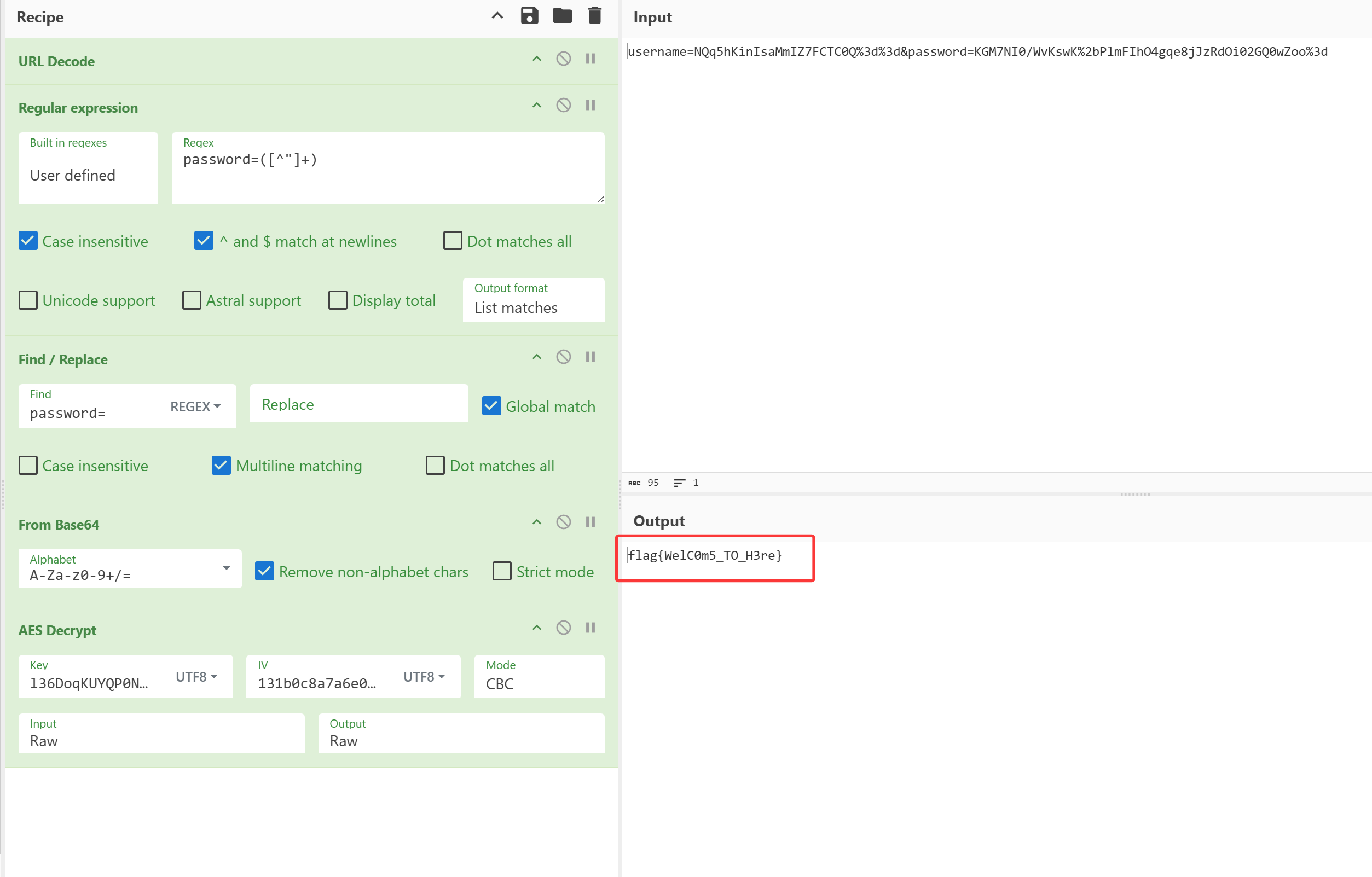1372x877 pixels.
Task: Open the REGEX find type dropdown
Action: tap(195, 406)
